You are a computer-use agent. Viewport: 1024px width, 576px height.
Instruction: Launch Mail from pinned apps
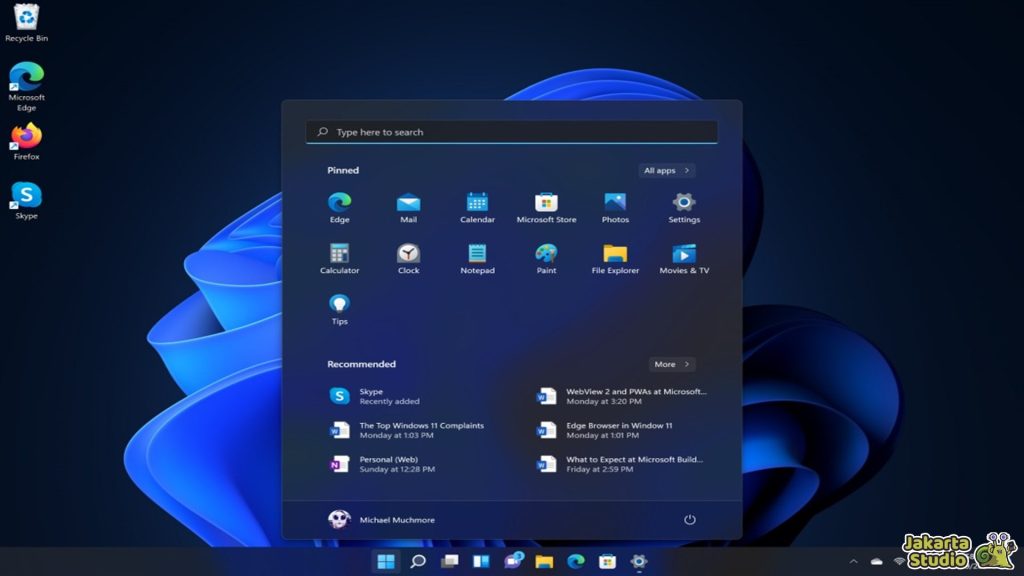click(408, 208)
